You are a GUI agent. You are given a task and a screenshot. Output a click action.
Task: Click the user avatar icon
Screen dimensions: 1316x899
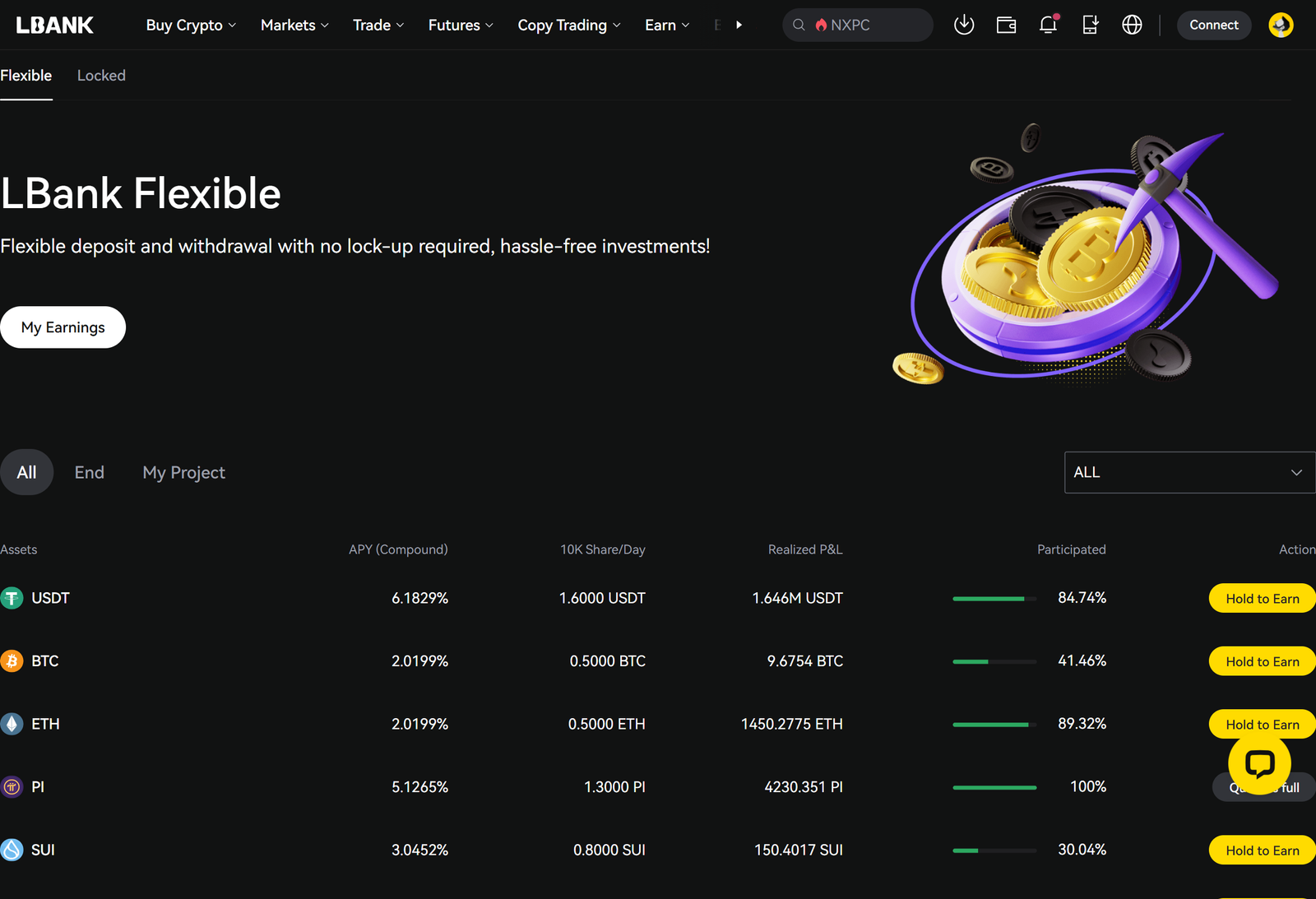(1281, 25)
